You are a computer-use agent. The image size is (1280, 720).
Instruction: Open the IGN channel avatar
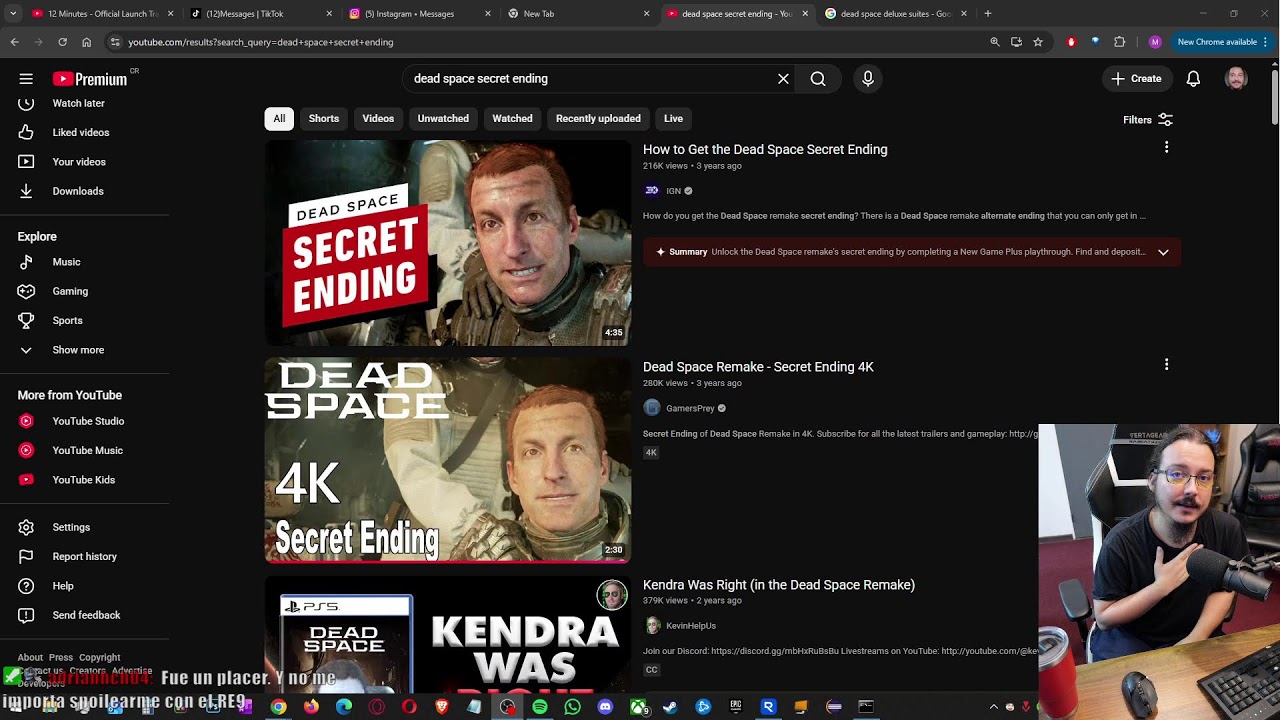[652, 191]
